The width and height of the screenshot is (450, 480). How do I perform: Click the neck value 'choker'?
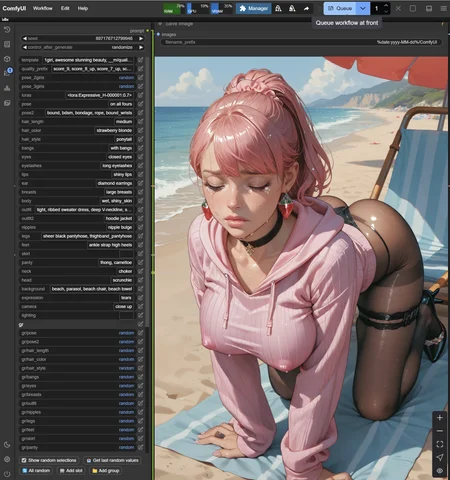click(x=125, y=271)
